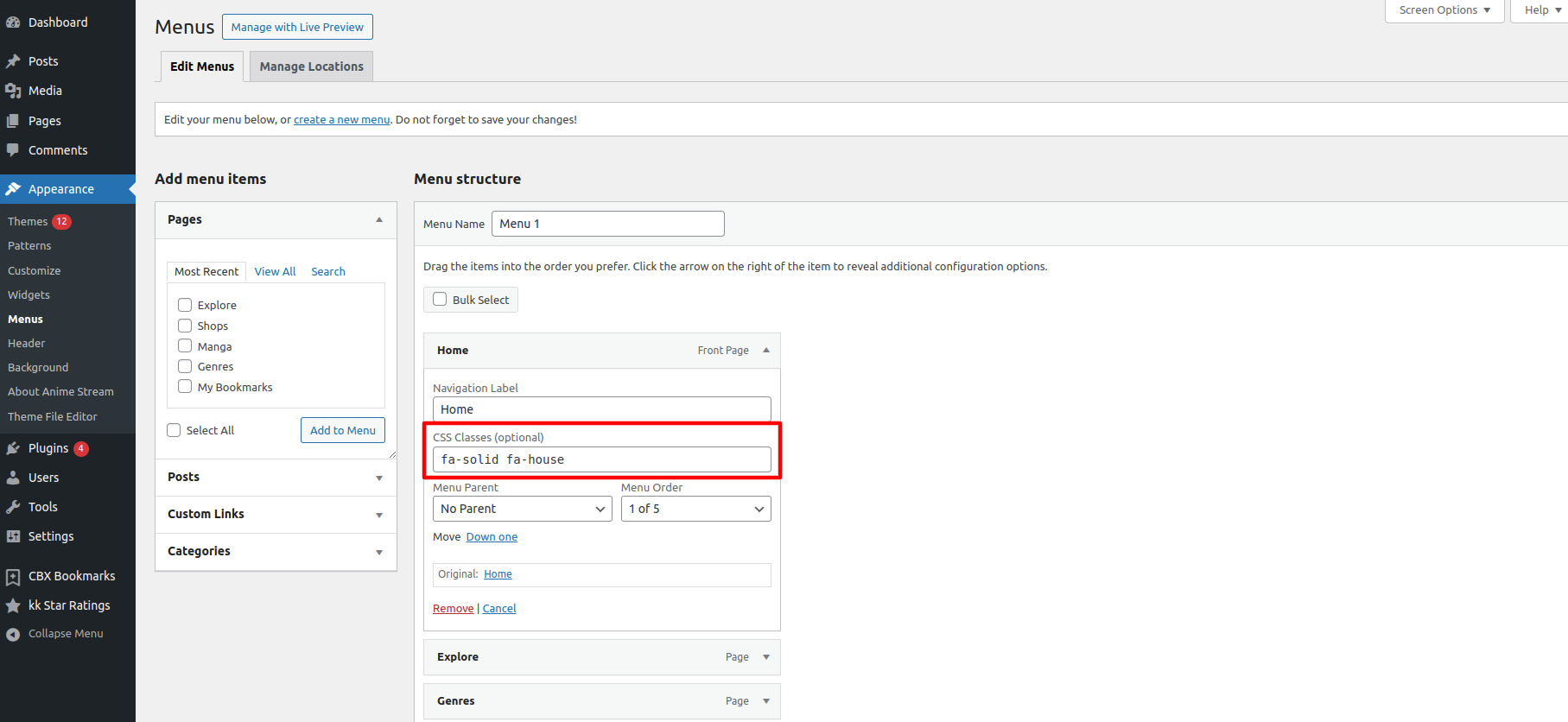The image size is (1568, 722).
Task: Tick the My Bookmarks checkbox
Action: coord(185,387)
